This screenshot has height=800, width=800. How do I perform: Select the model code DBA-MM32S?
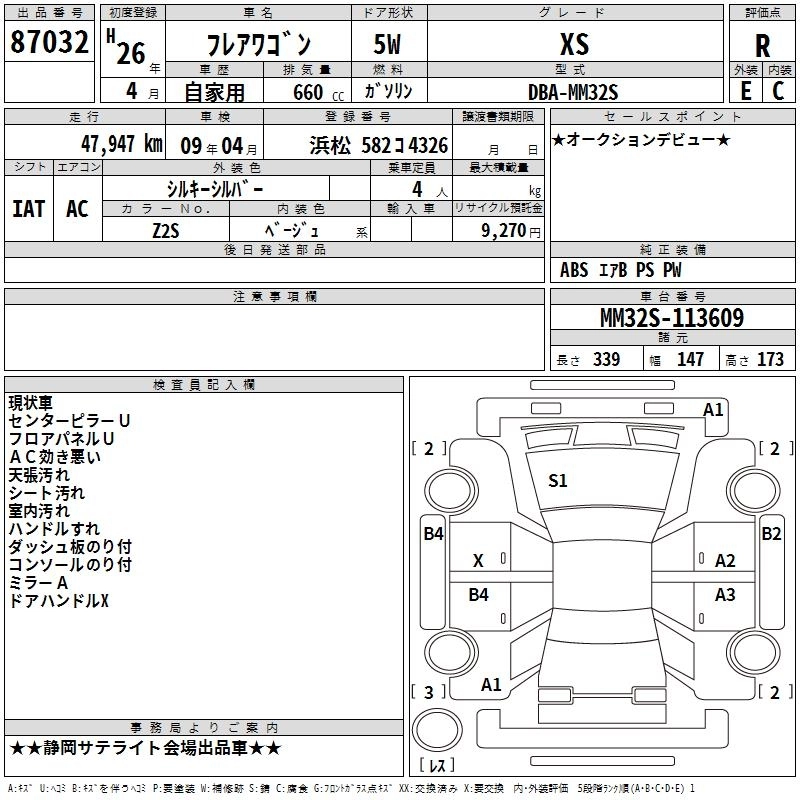tap(574, 92)
